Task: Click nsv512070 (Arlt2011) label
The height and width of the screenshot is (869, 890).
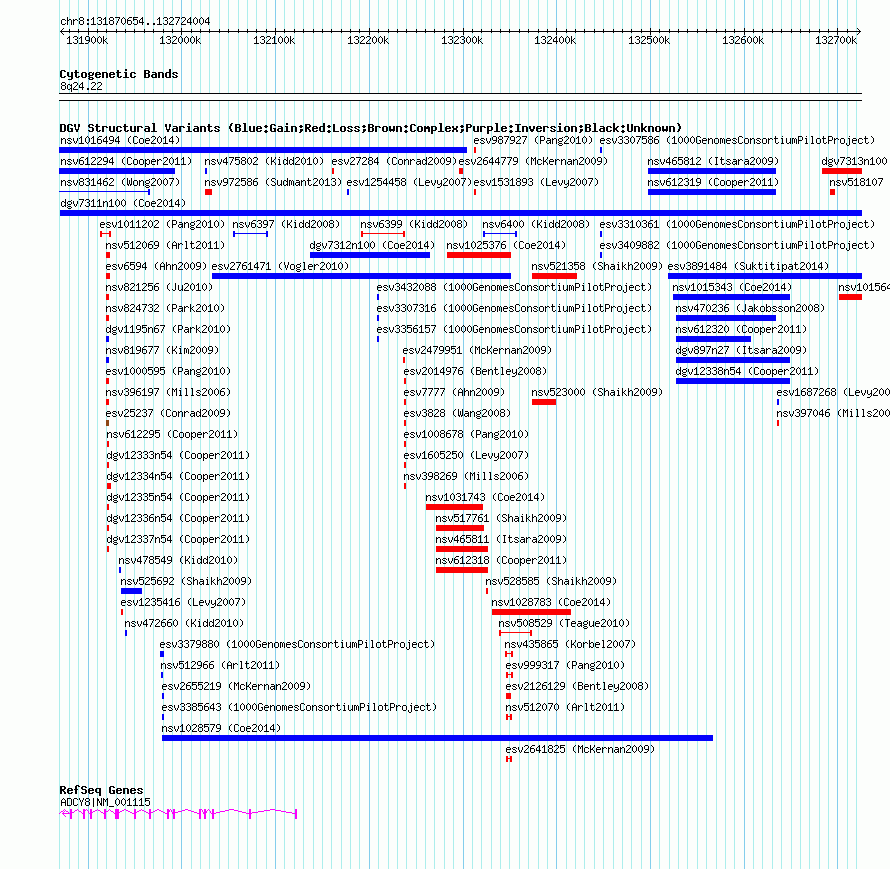Action: pos(565,707)
